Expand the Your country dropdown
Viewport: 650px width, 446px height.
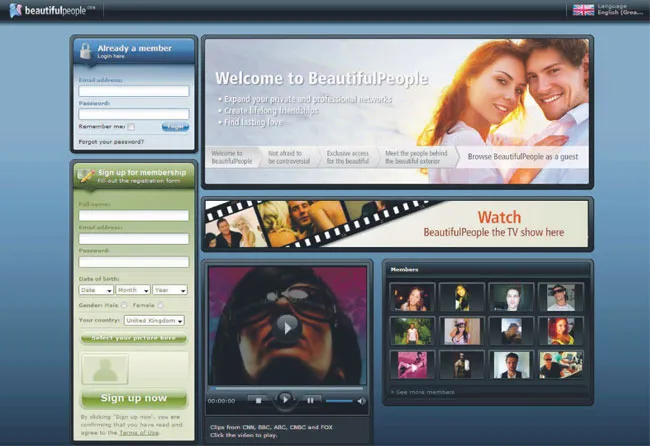(154, 321)
